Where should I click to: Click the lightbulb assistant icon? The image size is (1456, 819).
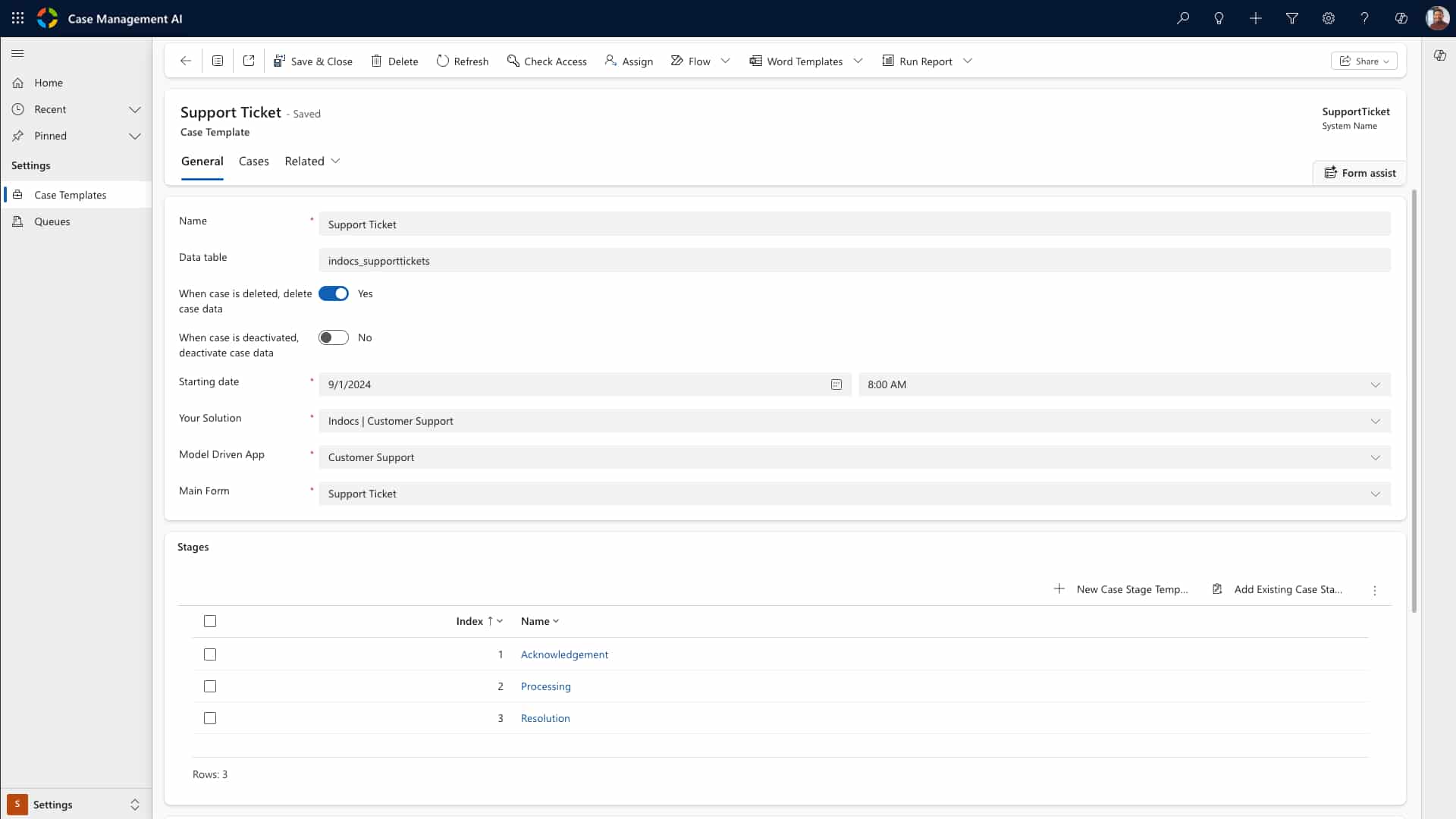tap(1219, 18)
